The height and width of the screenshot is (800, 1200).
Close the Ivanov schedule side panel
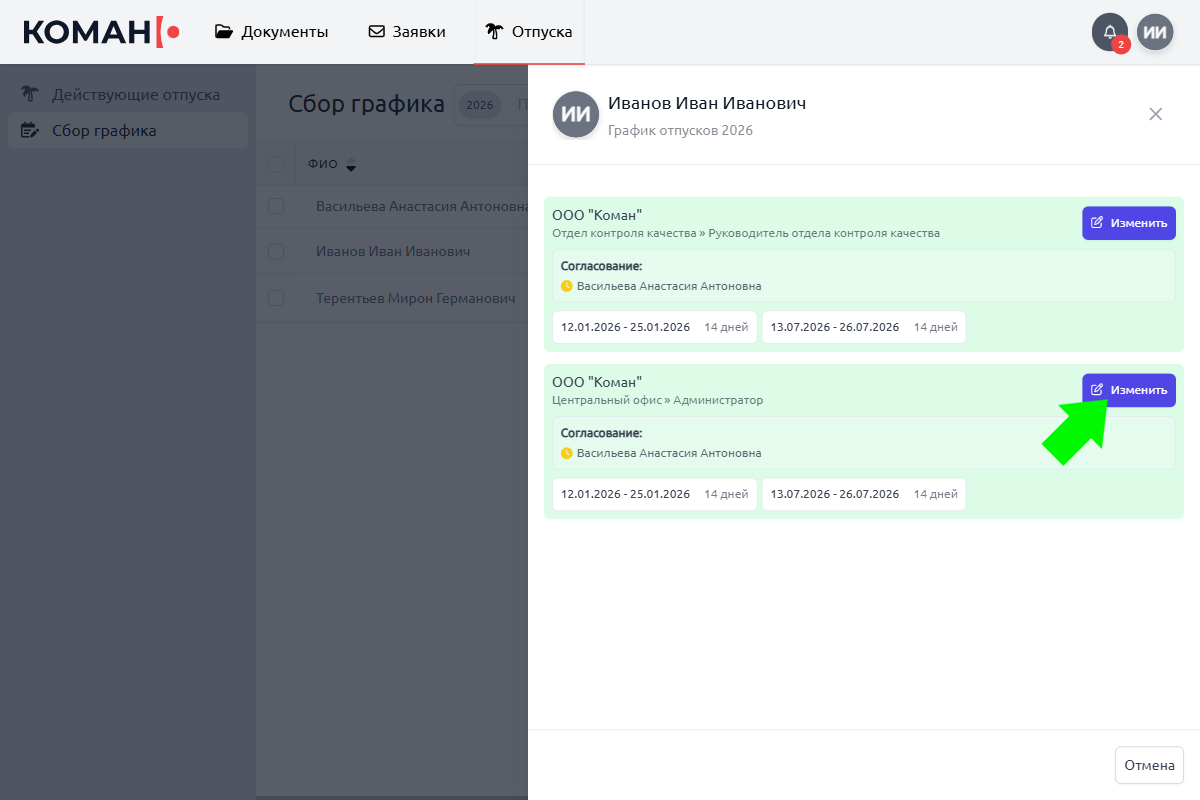[1155, 114]
